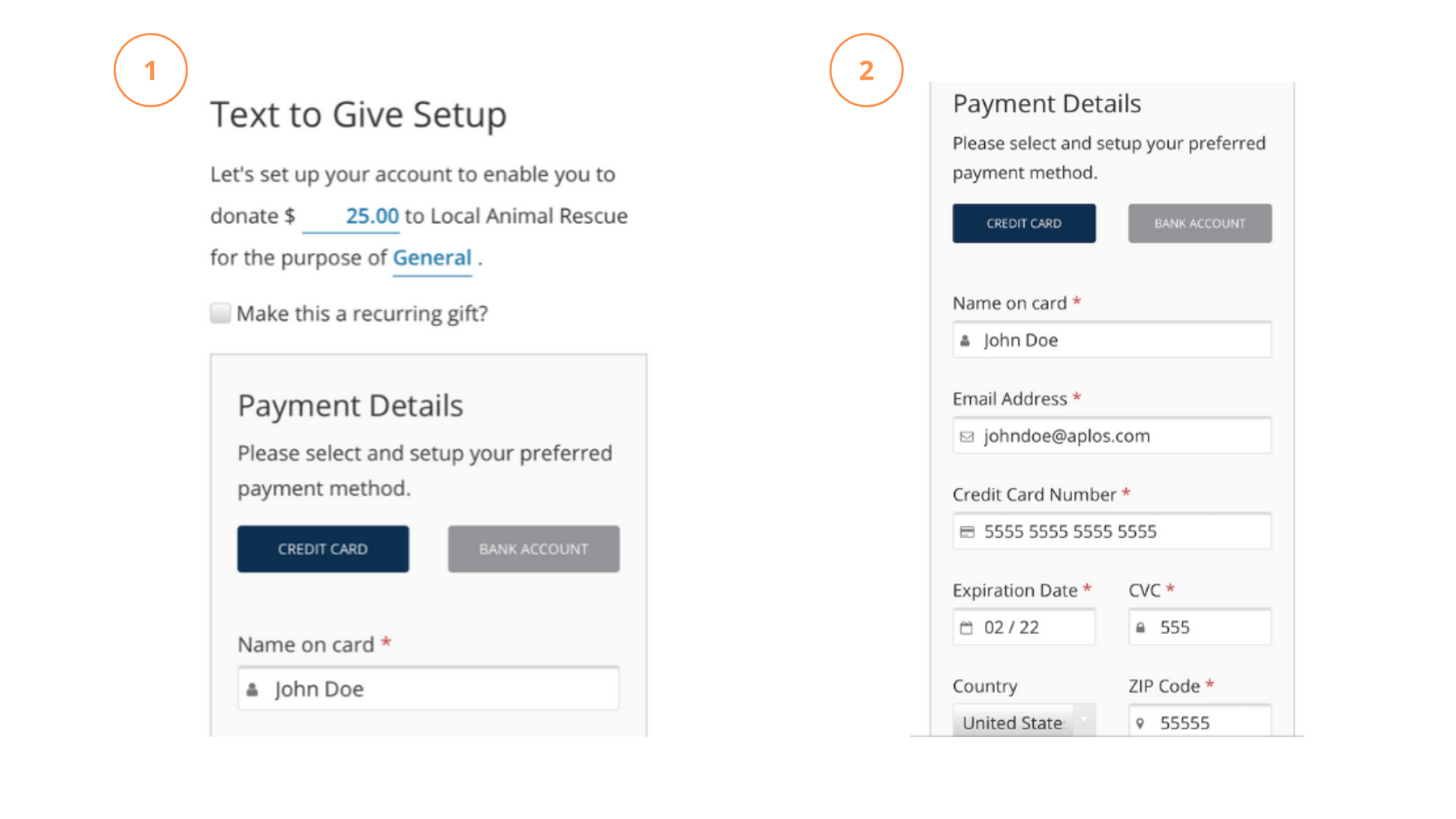This screenshot has height=819, width=1456.
Task: Click the johndoe@aplos.com email field
Action: click(1112, 436)
